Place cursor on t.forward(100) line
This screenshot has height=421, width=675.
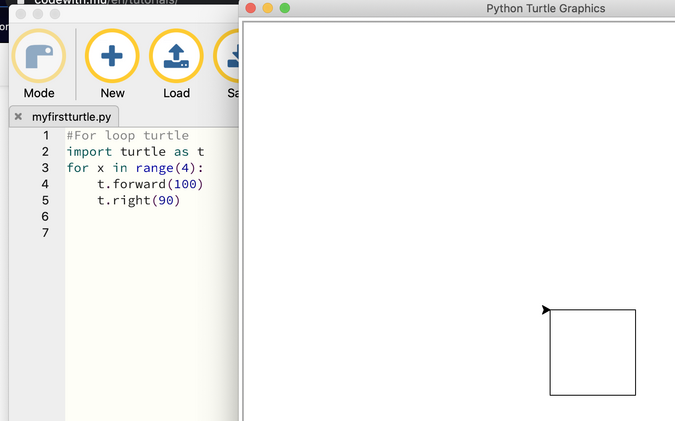[150, 184]
